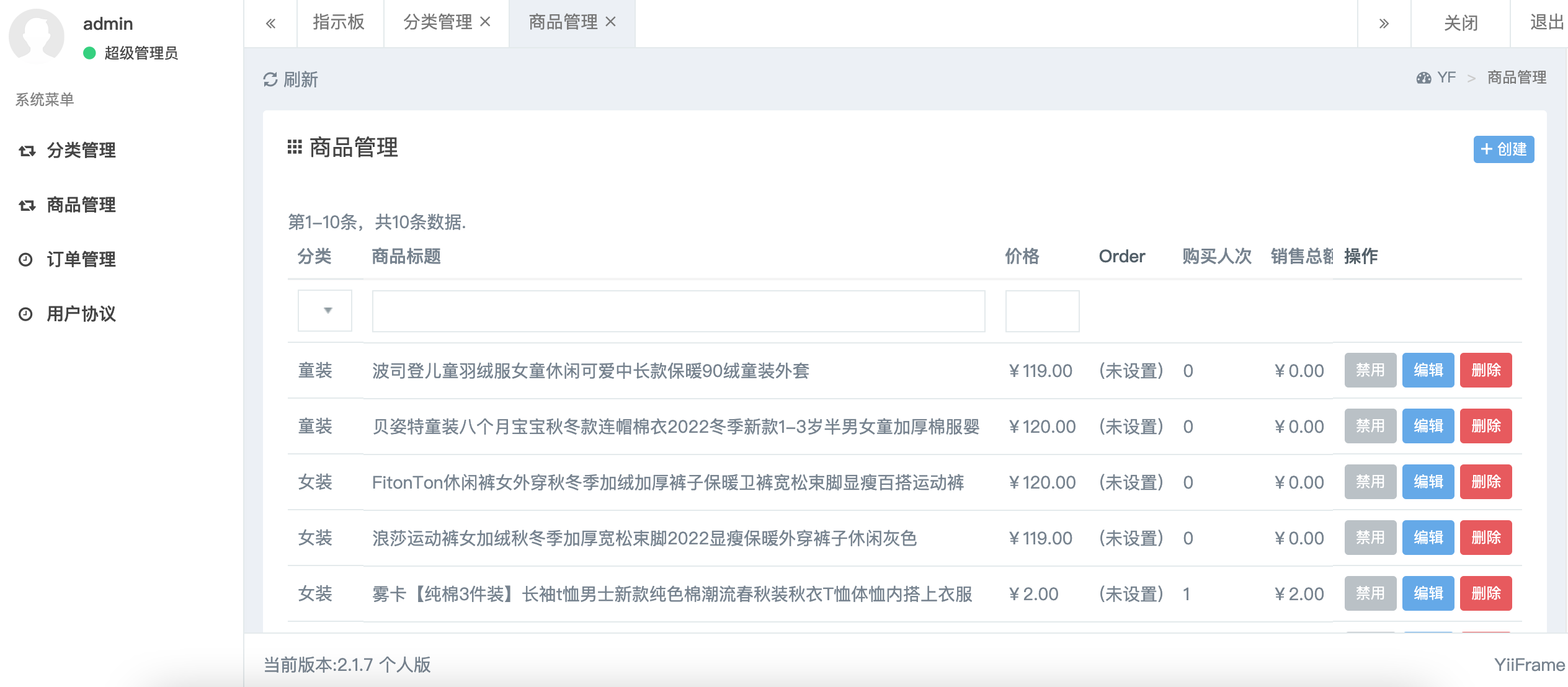Close the 分类管理 tab via X
Screen dimensions: 1568x687
click(x=486, y=22)
